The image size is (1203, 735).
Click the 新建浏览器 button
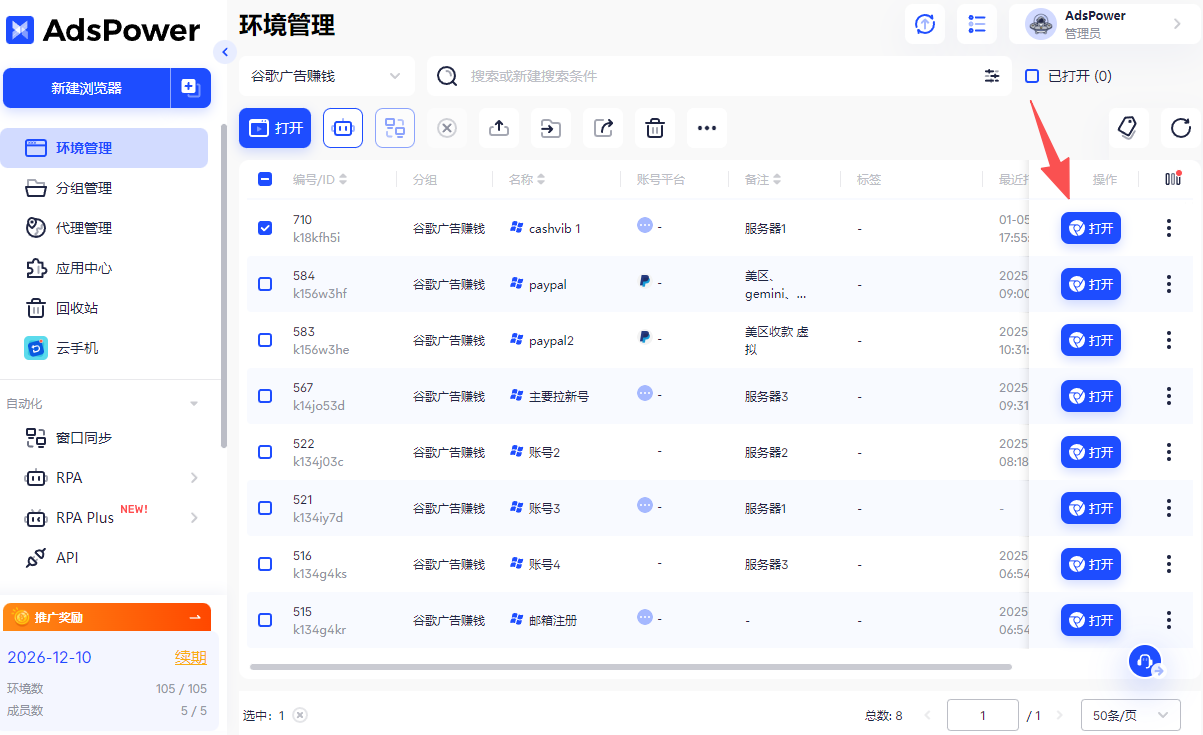87,88
